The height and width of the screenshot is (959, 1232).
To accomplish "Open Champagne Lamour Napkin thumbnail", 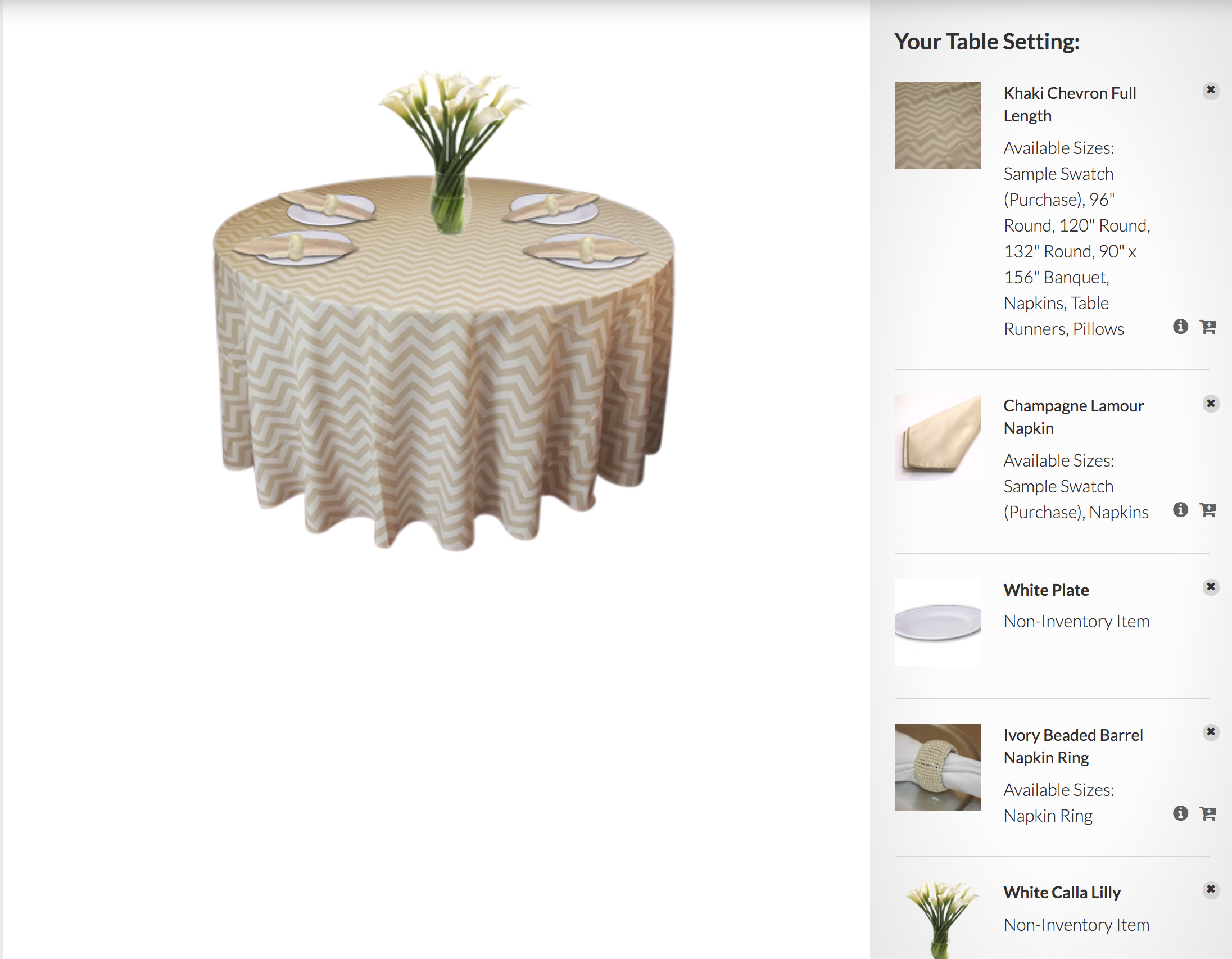I will tap(937, 438).
